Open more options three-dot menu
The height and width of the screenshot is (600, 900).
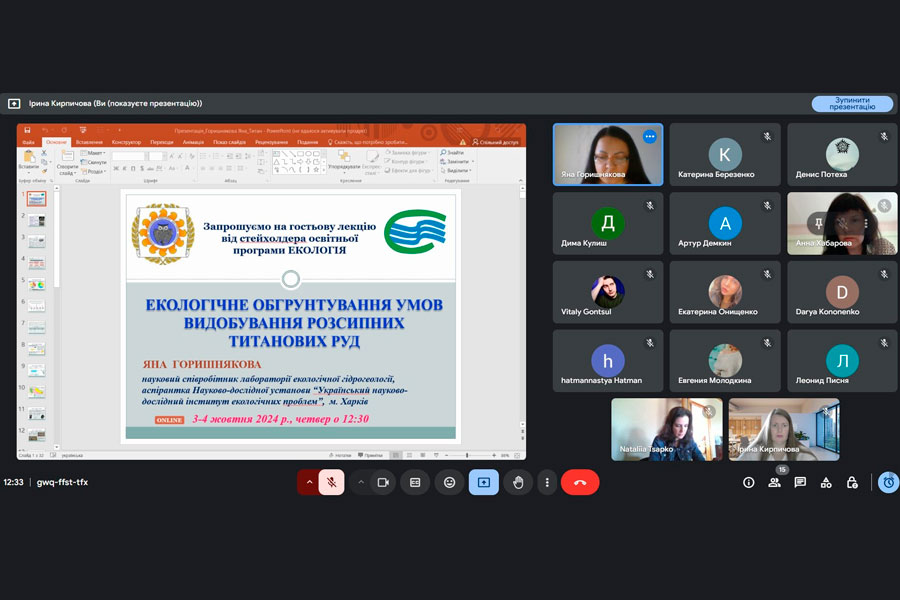pyautogui.click(x=547, y=482)
